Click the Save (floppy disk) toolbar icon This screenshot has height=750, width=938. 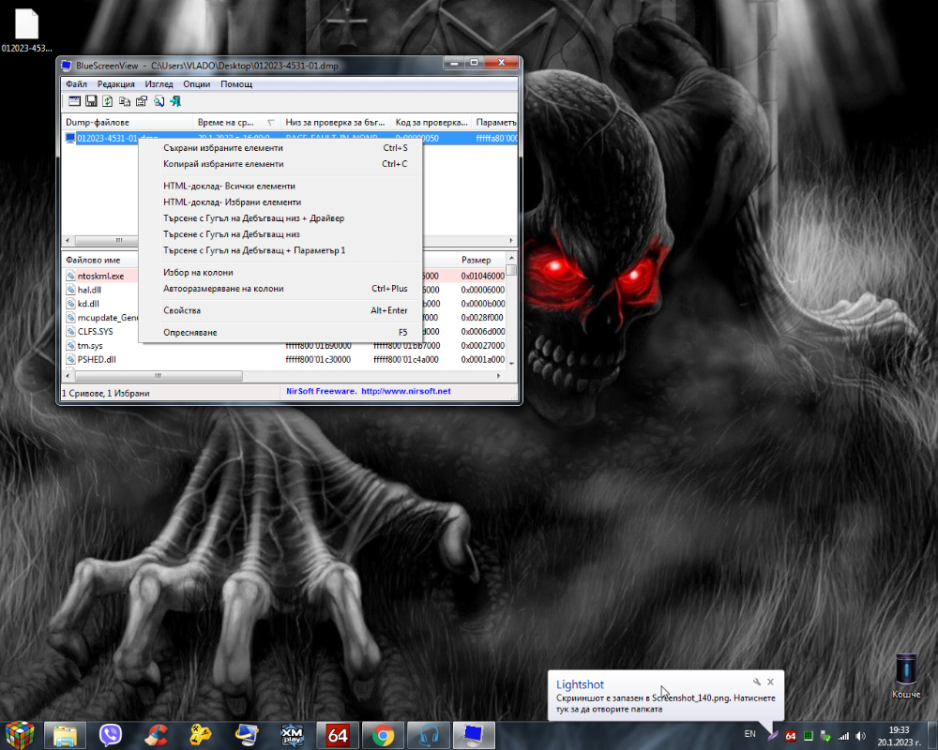91,101
